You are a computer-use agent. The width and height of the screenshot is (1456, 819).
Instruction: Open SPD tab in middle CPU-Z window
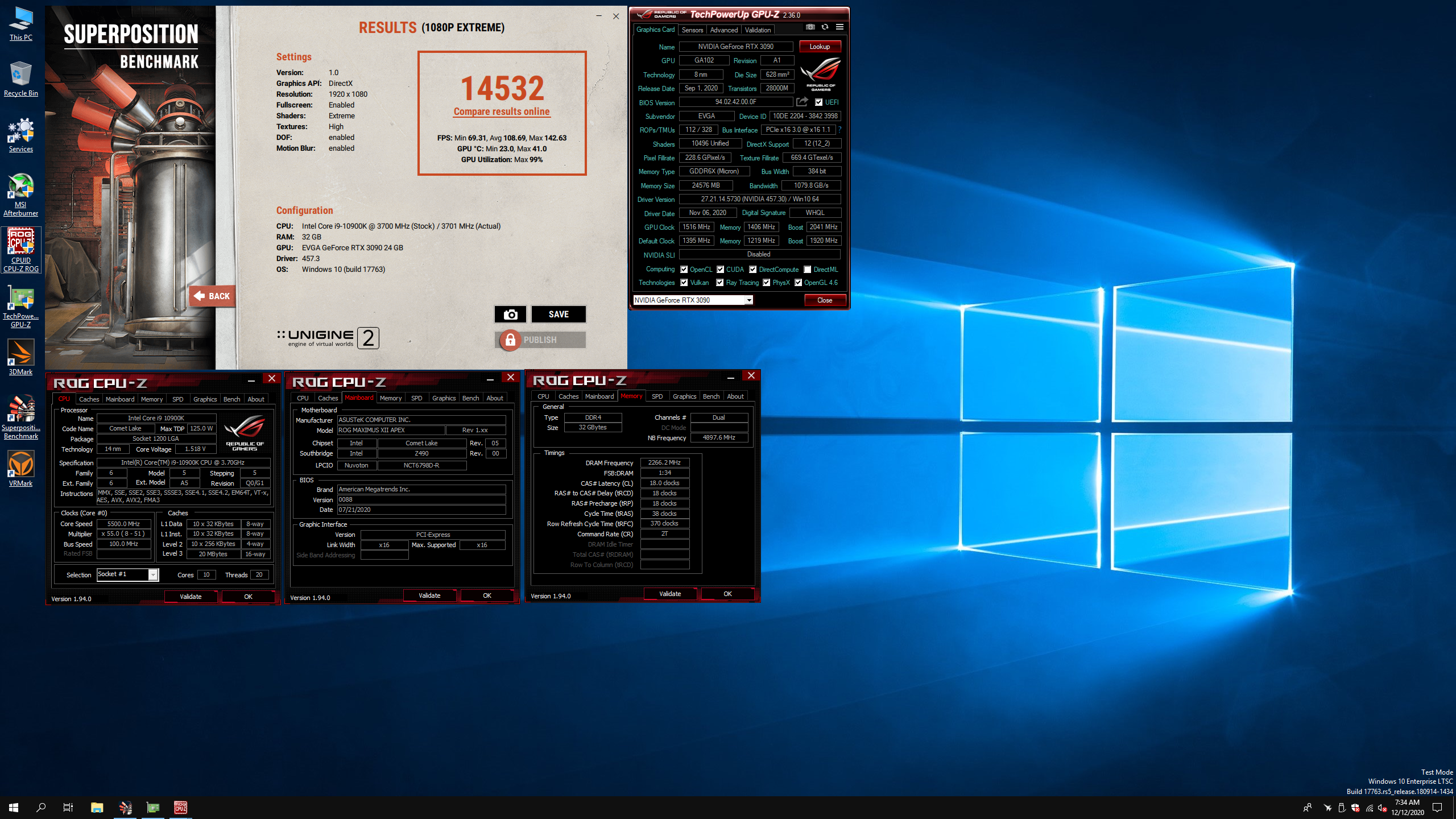tap(416, 398)
